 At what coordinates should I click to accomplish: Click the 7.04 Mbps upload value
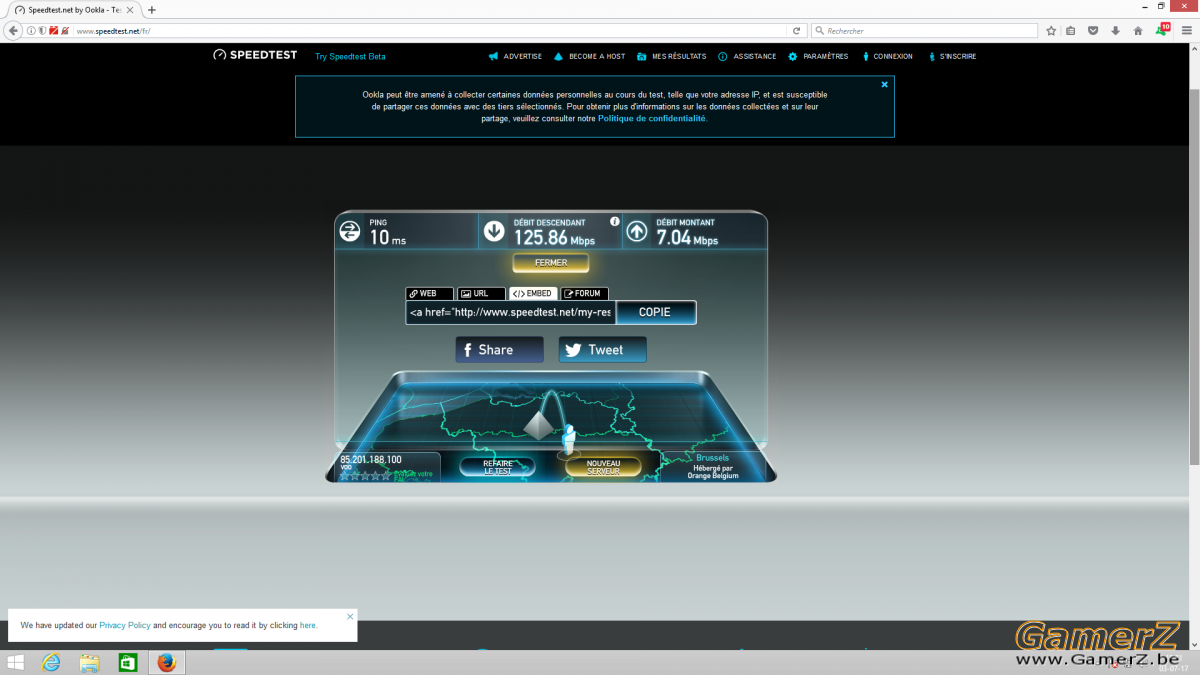pos(687,238)
